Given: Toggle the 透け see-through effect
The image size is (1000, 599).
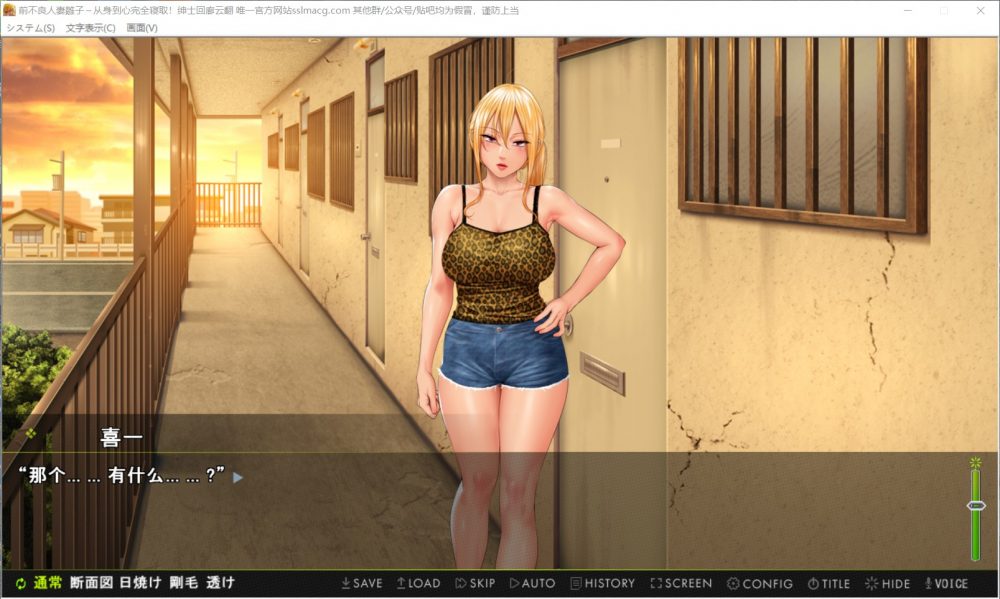Looking at the screenshot, I should (x=224, y=583).
